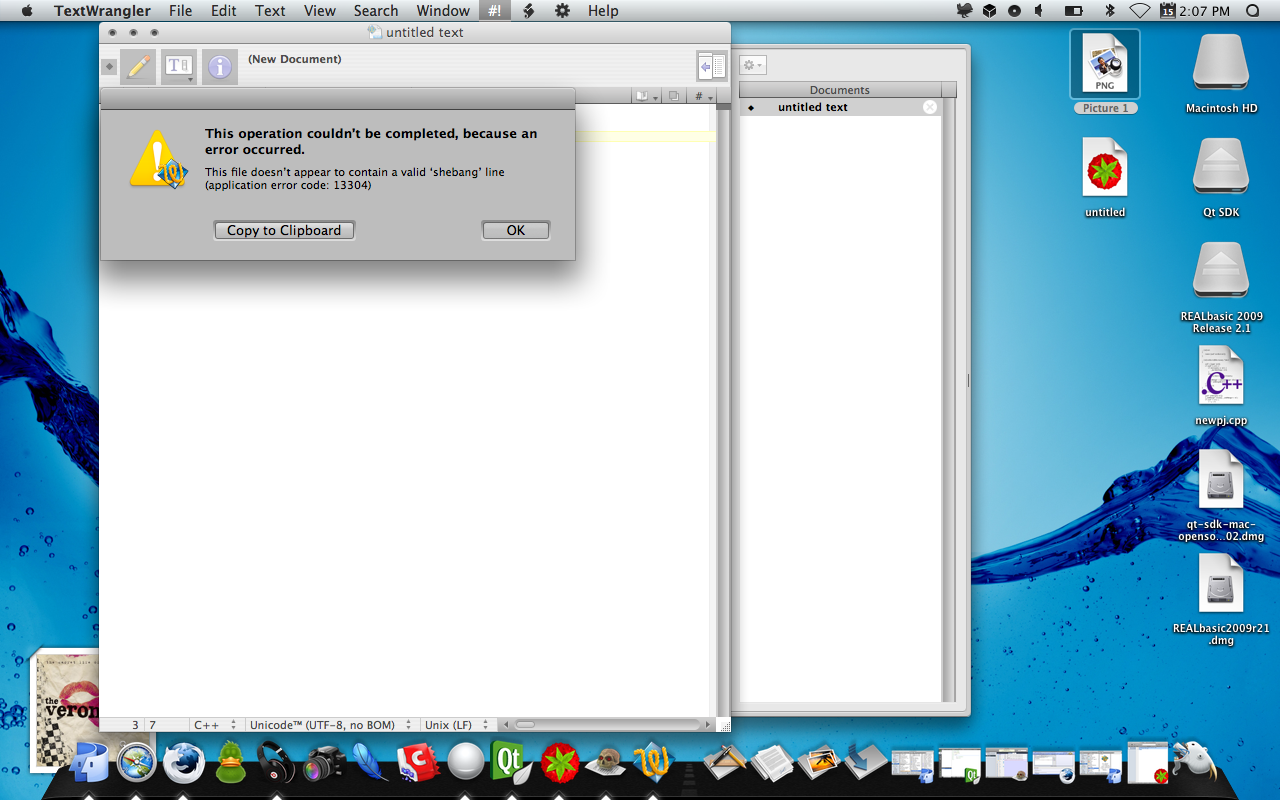Open the Help menu
This screenshot has width=1280, height=800.
point(603,11)
